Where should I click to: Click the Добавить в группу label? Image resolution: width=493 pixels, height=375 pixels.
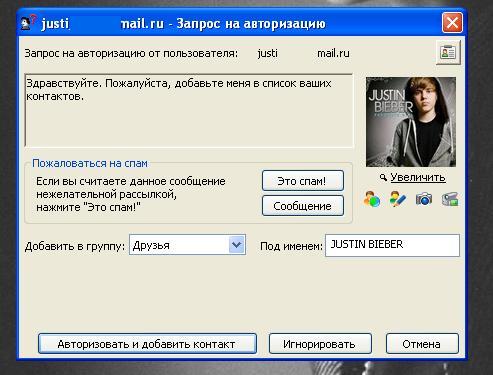pyautogui.click(x=75, y=246)
